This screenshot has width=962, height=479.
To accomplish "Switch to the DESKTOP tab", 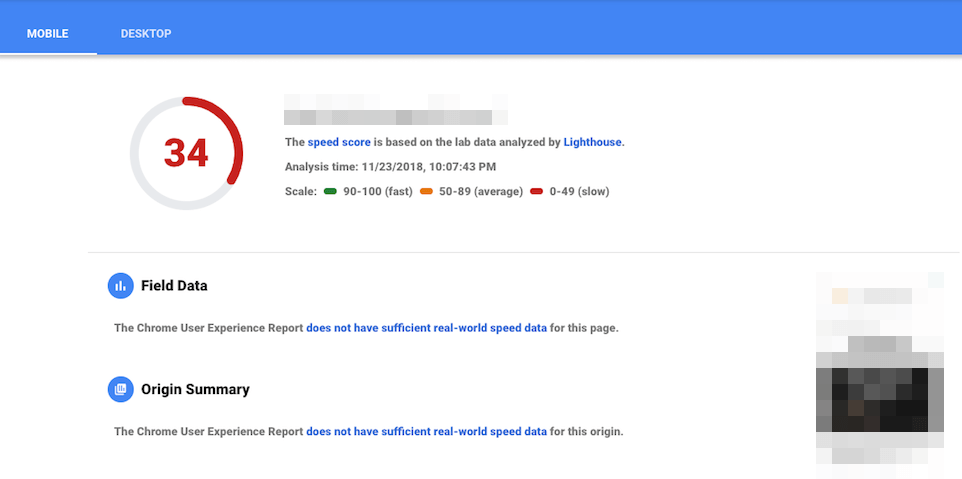I will coord(146,34).
